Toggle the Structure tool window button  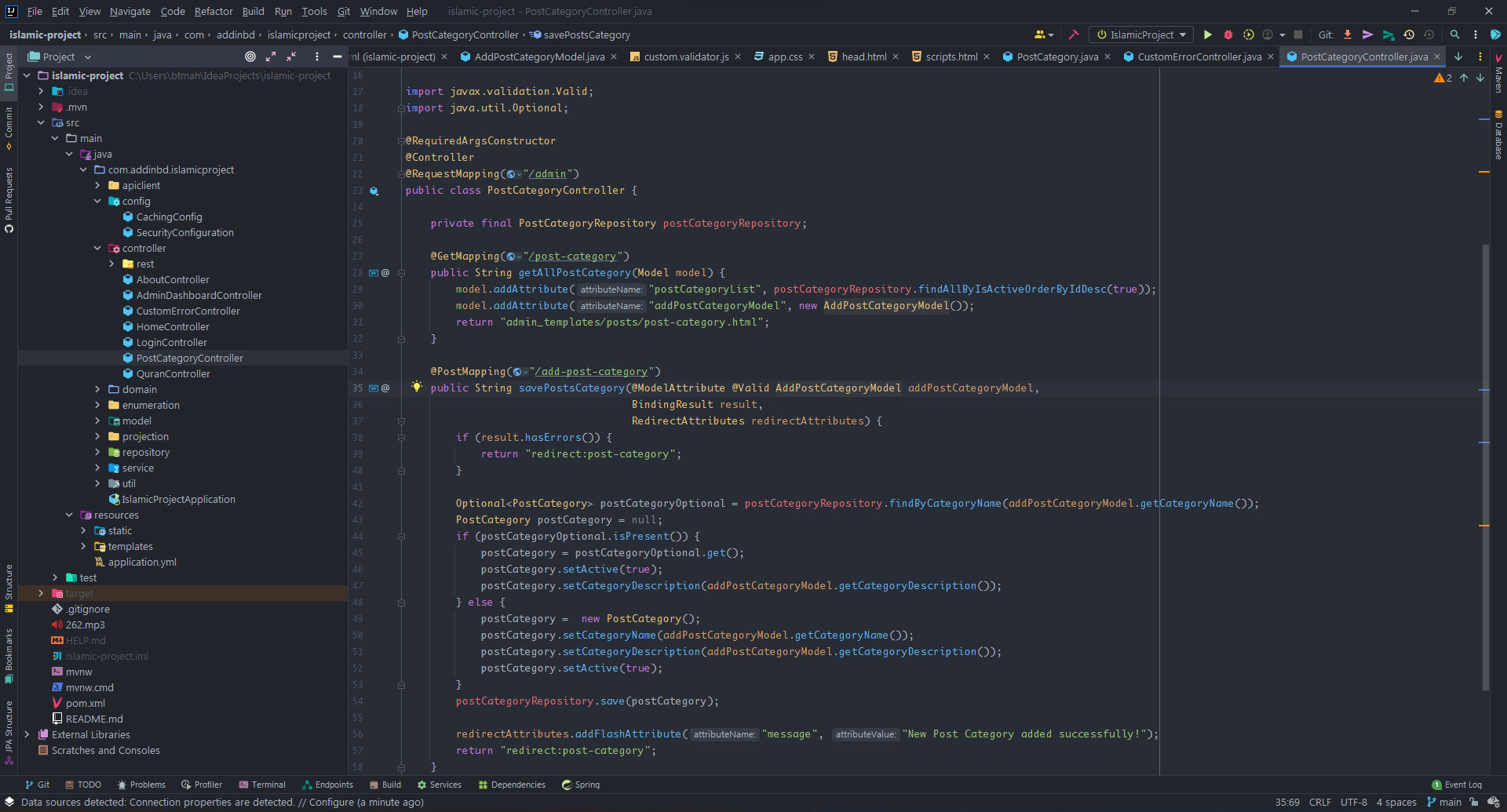pos(9,588)
